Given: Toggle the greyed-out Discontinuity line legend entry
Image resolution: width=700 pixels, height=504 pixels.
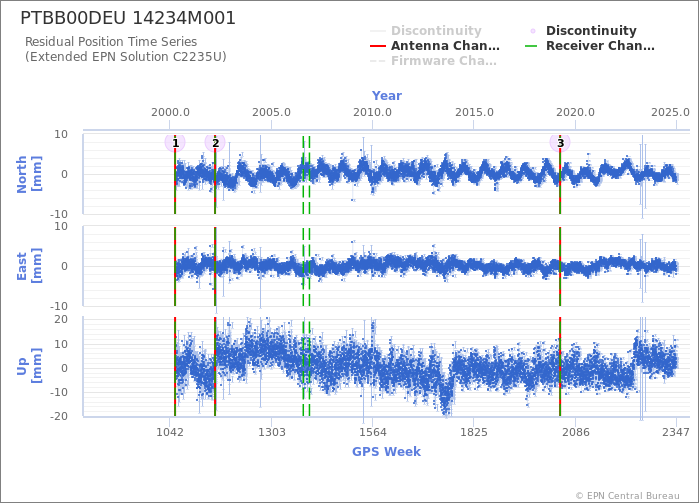Looking at the screenshot, I should pos(426,30).
